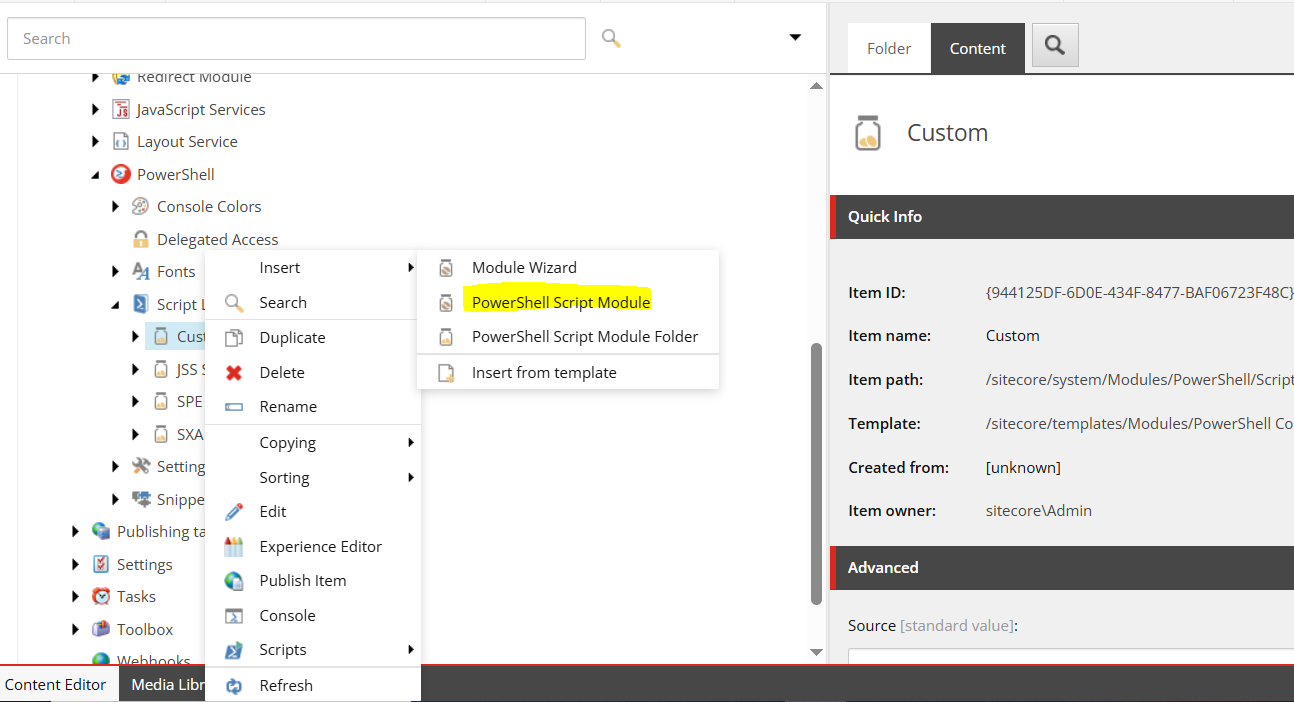Choose Rename from the context menu
1294x702 pixels.
[x=312, y=406]
